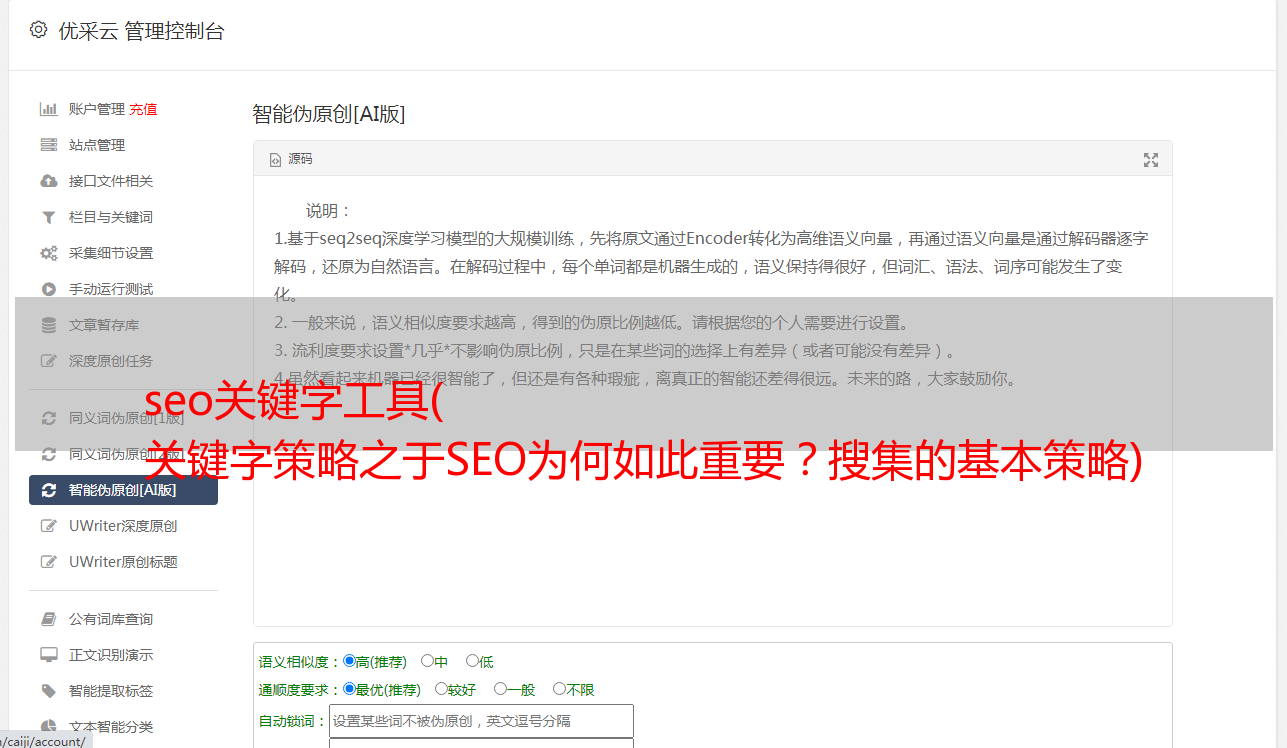Click the 说明： text in the editor
The image size is (1287, 748).
tap(329, 211)
